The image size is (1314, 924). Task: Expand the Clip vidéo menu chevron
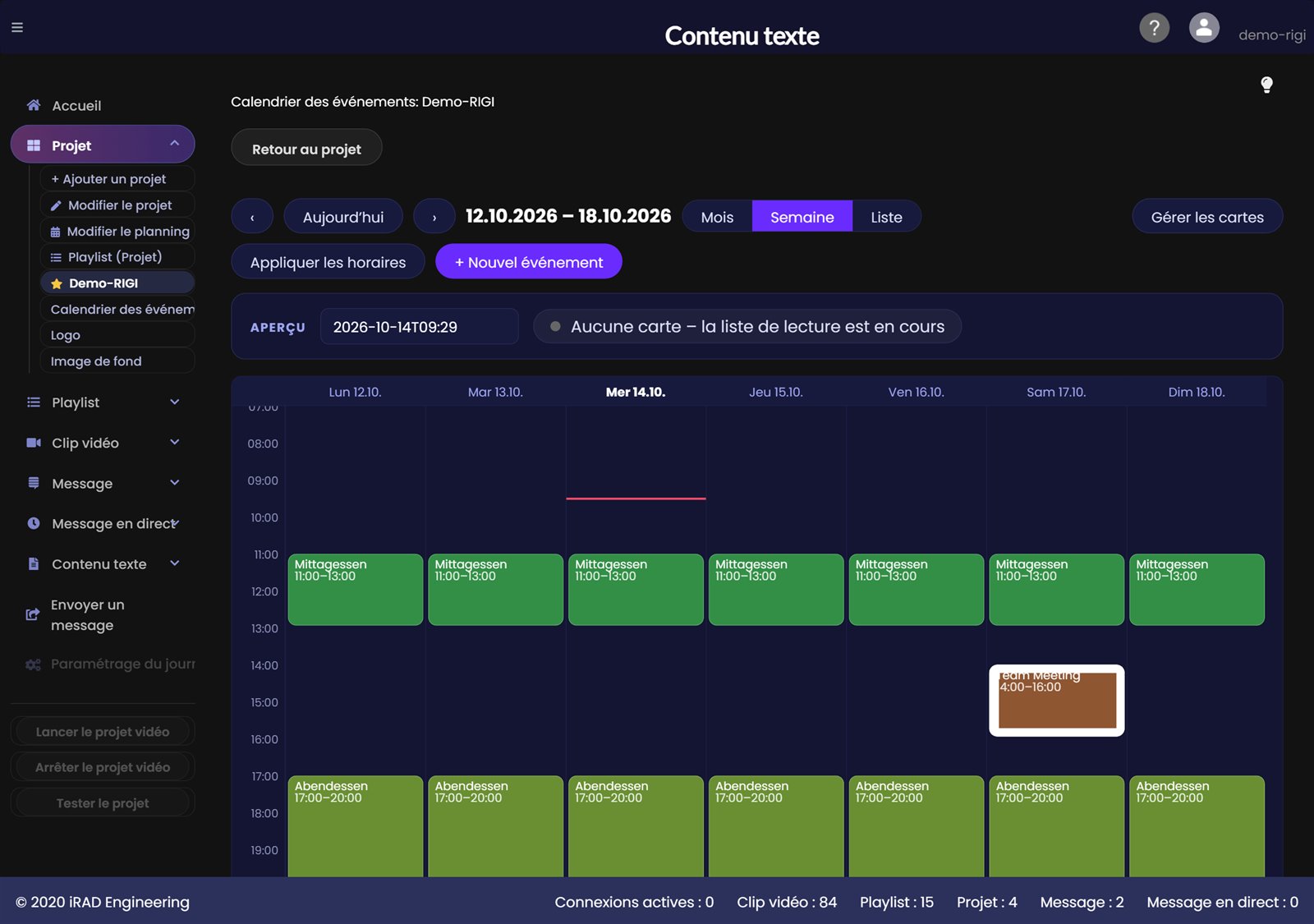point(175,442)
